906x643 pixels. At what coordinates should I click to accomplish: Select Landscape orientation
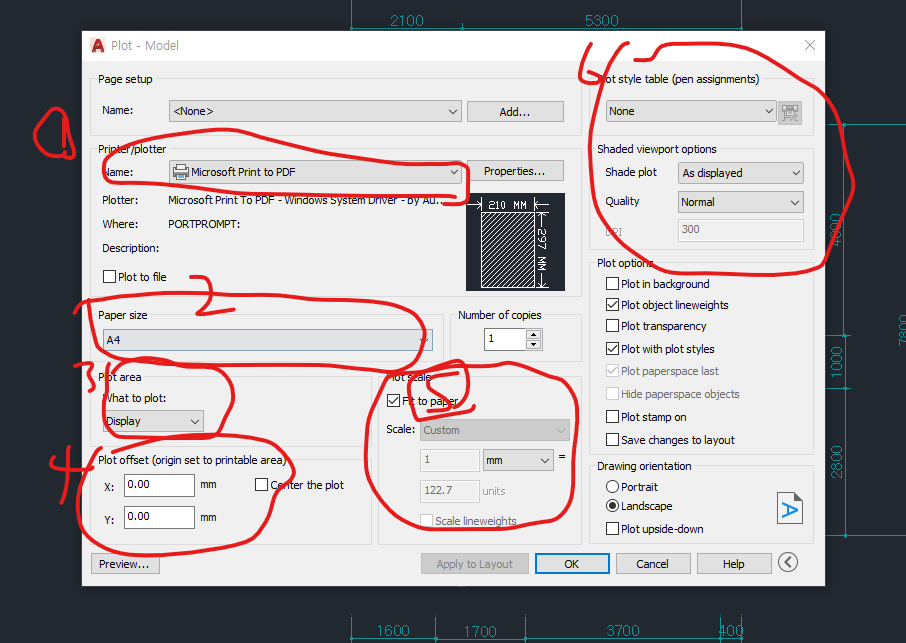click(x=612, y=506)
